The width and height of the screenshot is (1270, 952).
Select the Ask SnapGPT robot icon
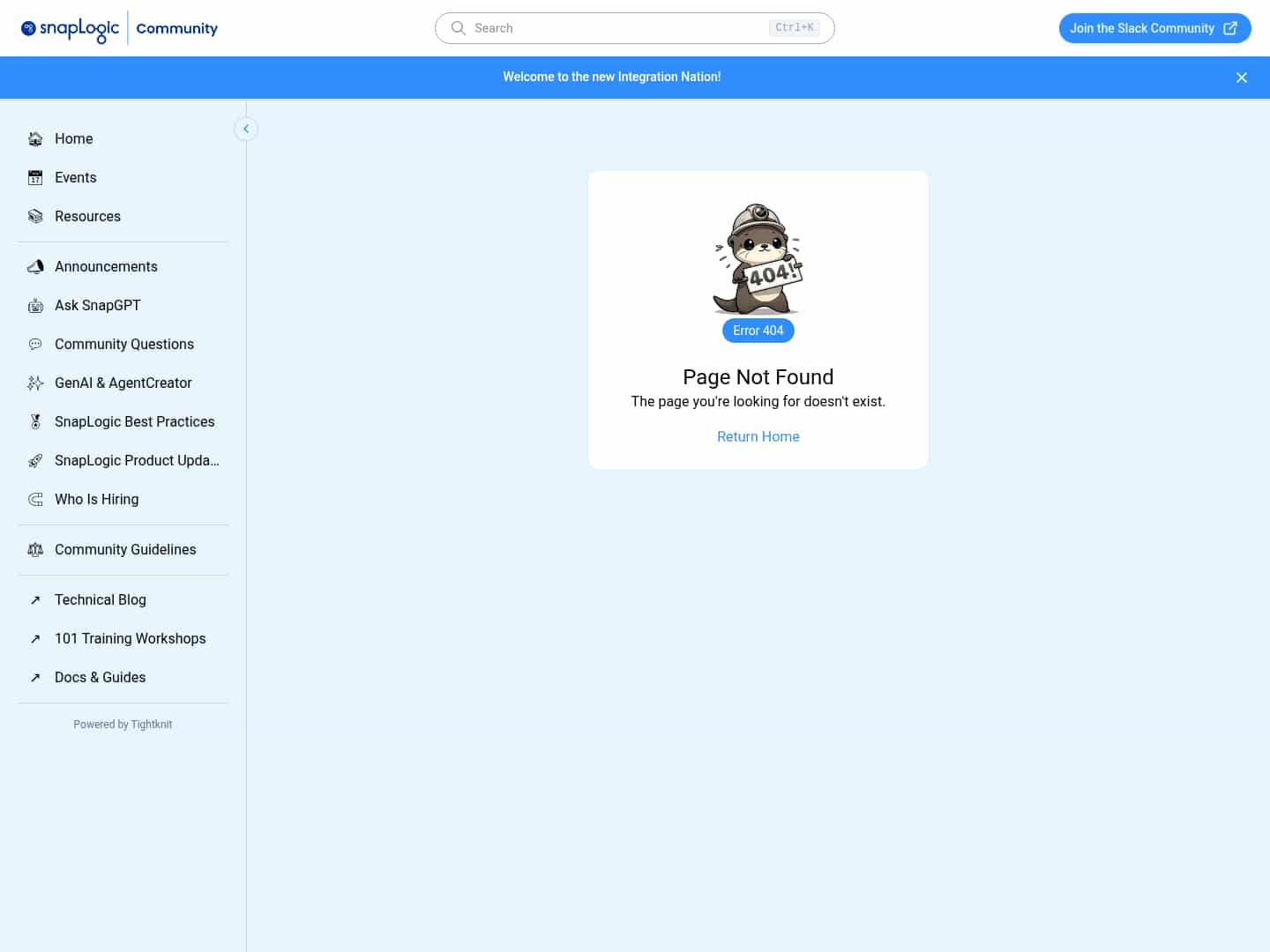coord(35,305)
